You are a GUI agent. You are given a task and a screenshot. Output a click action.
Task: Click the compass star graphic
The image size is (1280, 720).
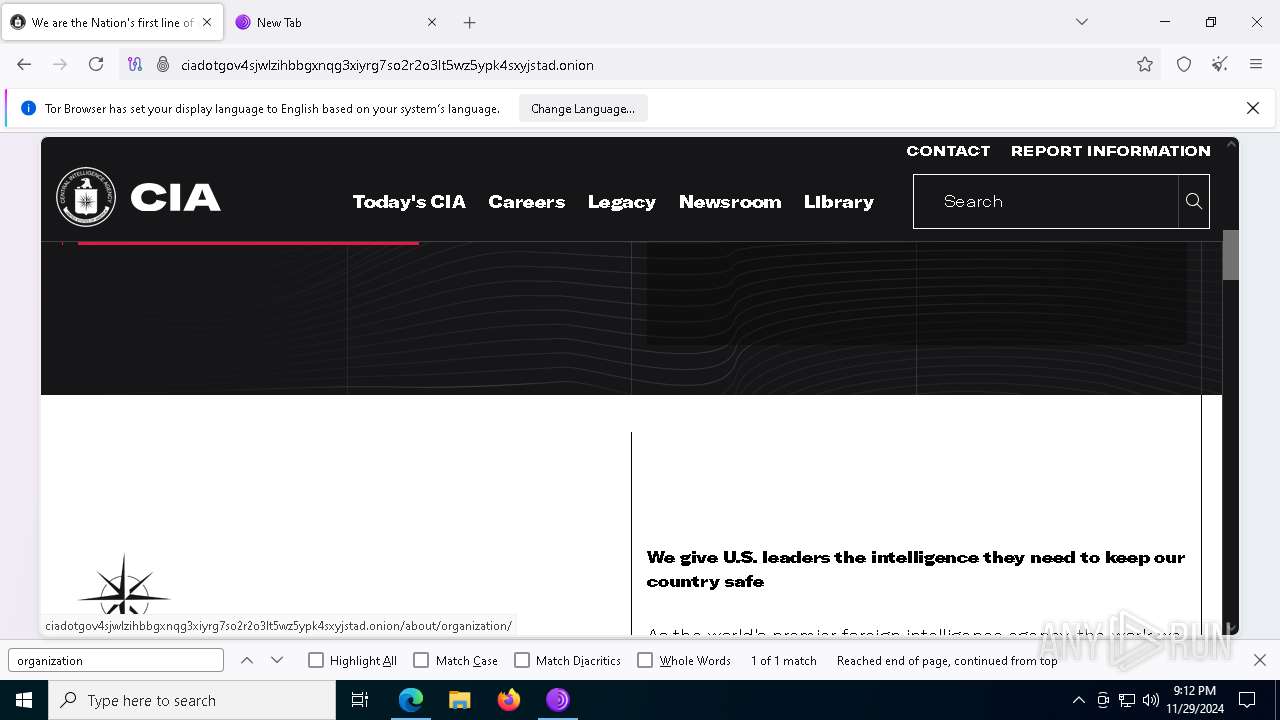click(124, 584)
